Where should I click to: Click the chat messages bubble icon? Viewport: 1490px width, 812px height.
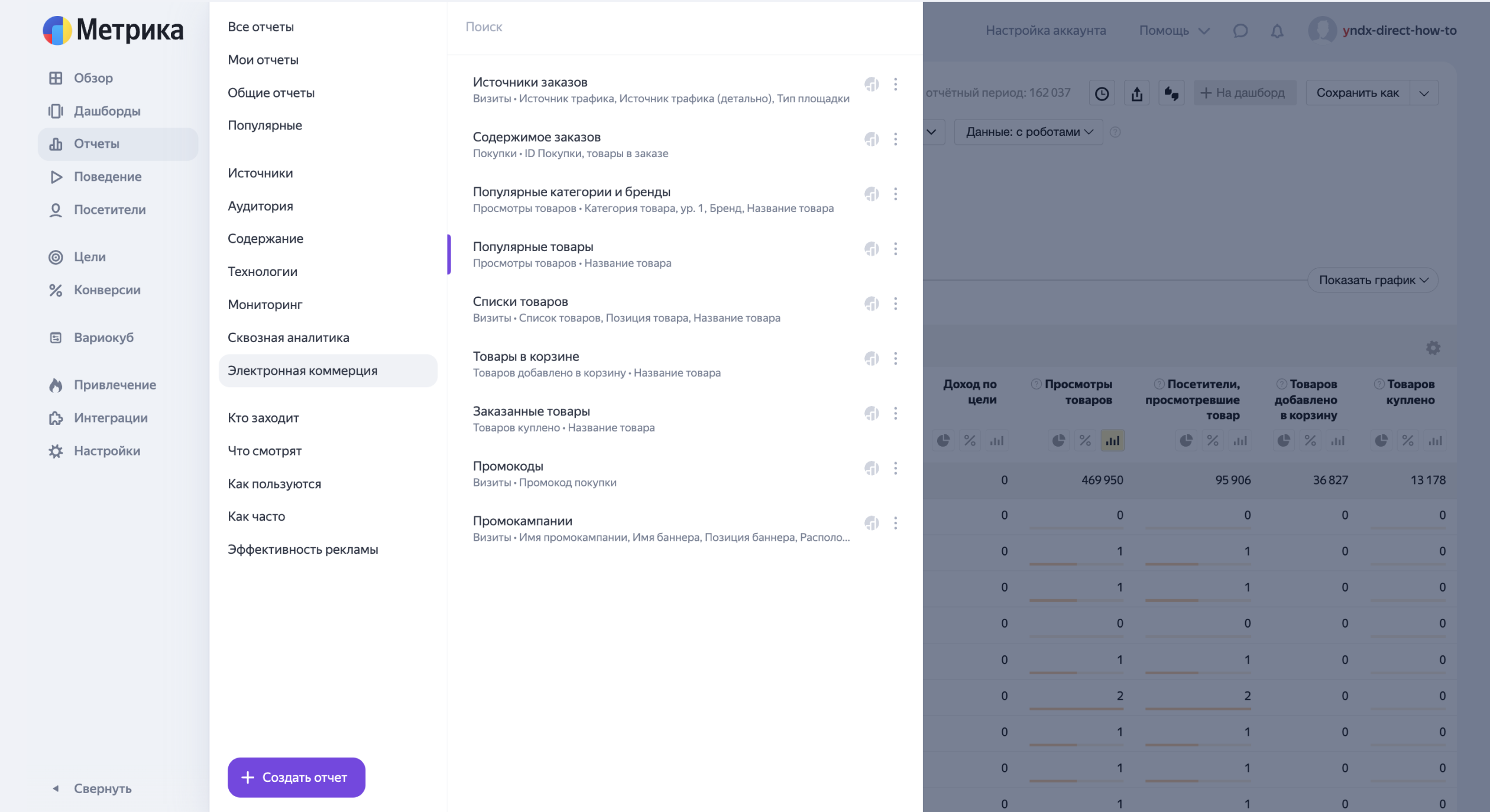[x=1240, y=31]
